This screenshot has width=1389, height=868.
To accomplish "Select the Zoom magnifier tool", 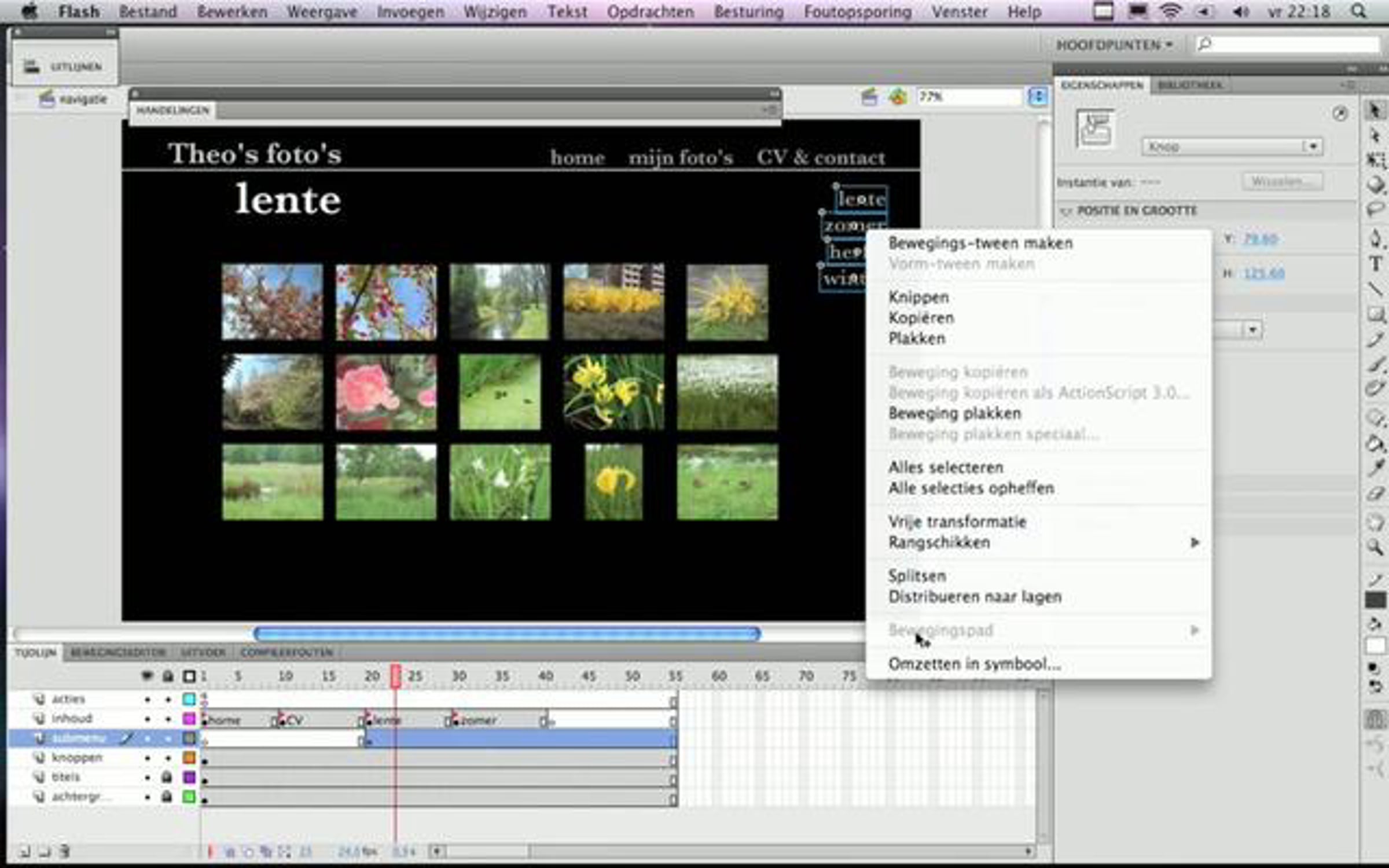I will [1375, 546].
